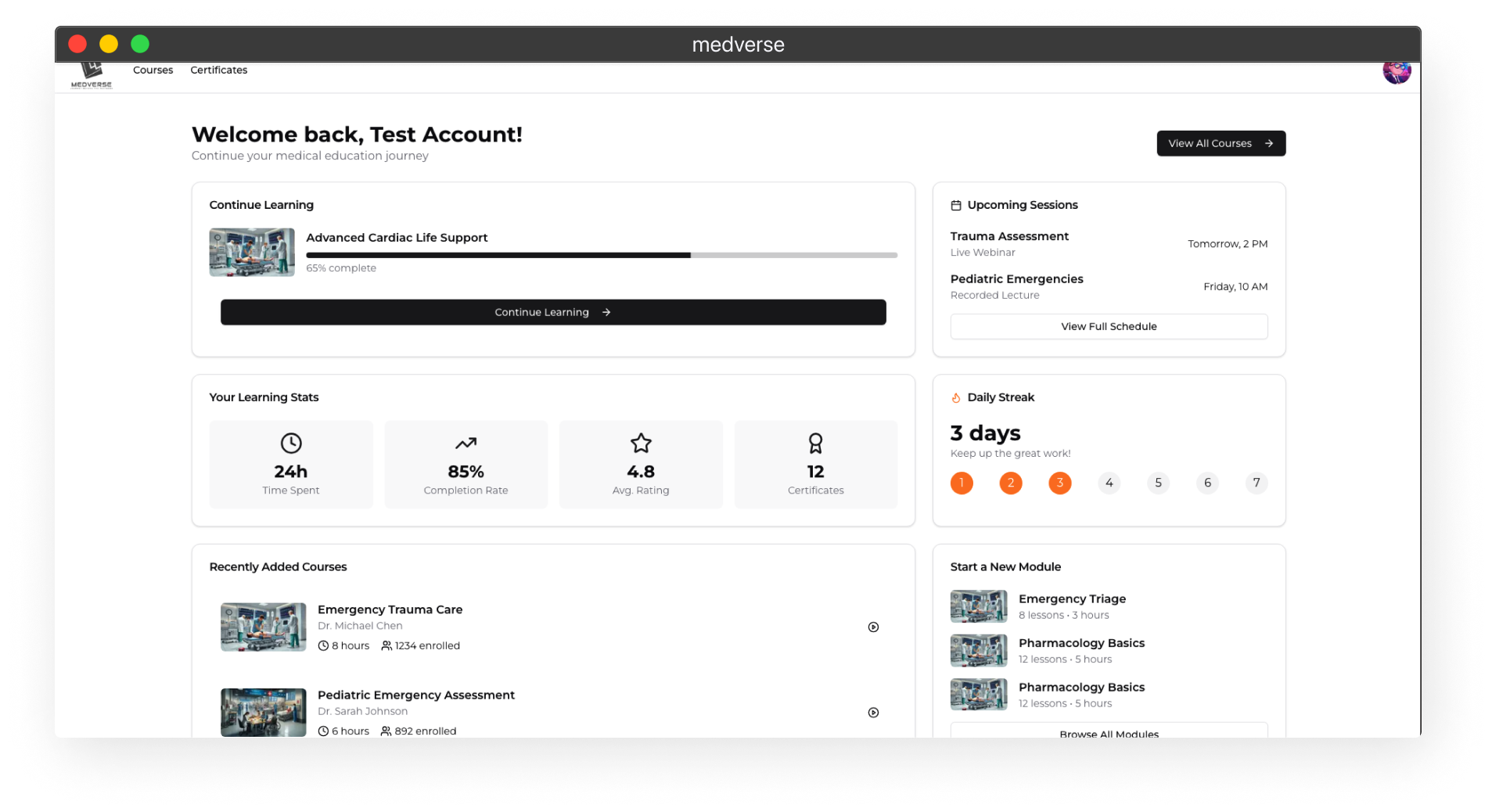Click the Time Spent clock icon
Screen dimensions: 1492x812
(291, 444)
